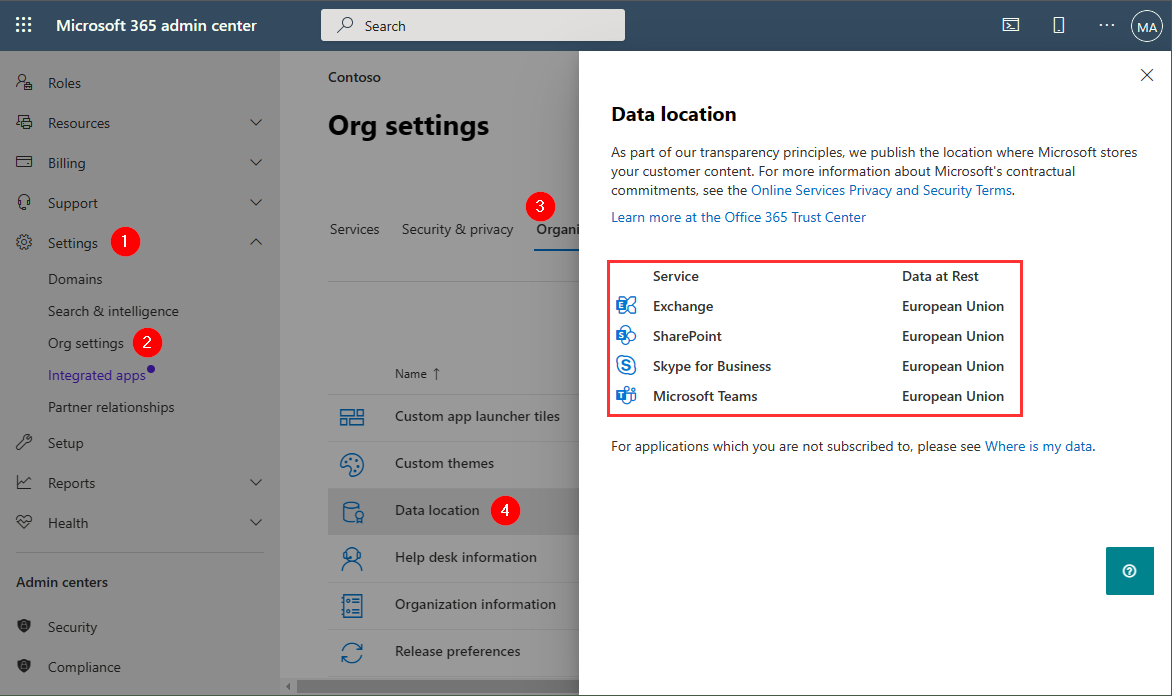The image size is (1172, 696).
Task: Switch to the Security & privacy tab
Action: 457,229
